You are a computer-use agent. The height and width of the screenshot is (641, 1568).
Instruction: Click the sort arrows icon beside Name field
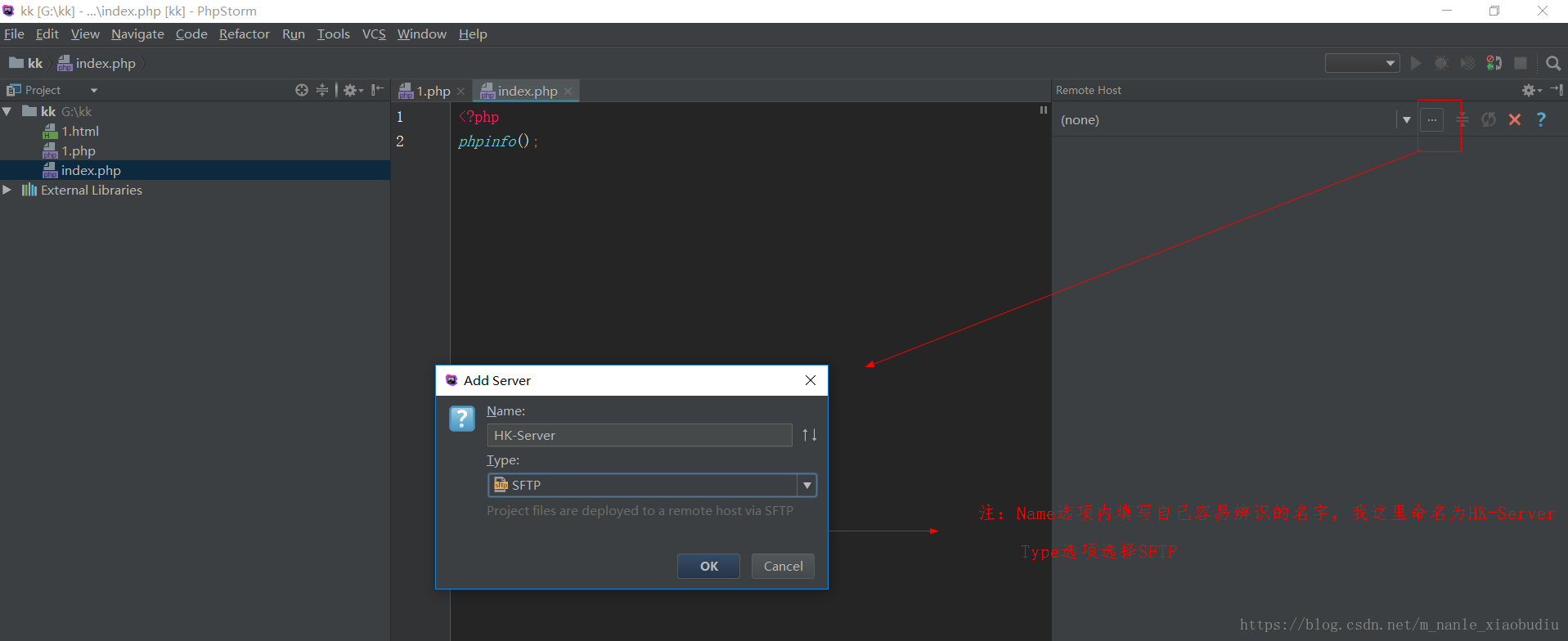[x=810, y=435]
